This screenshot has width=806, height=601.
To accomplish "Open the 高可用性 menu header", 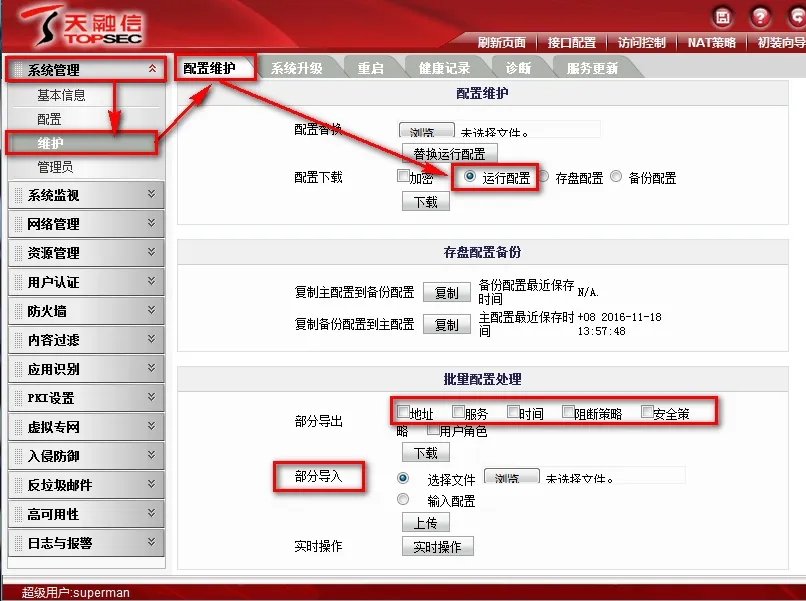I will (86, 514).
